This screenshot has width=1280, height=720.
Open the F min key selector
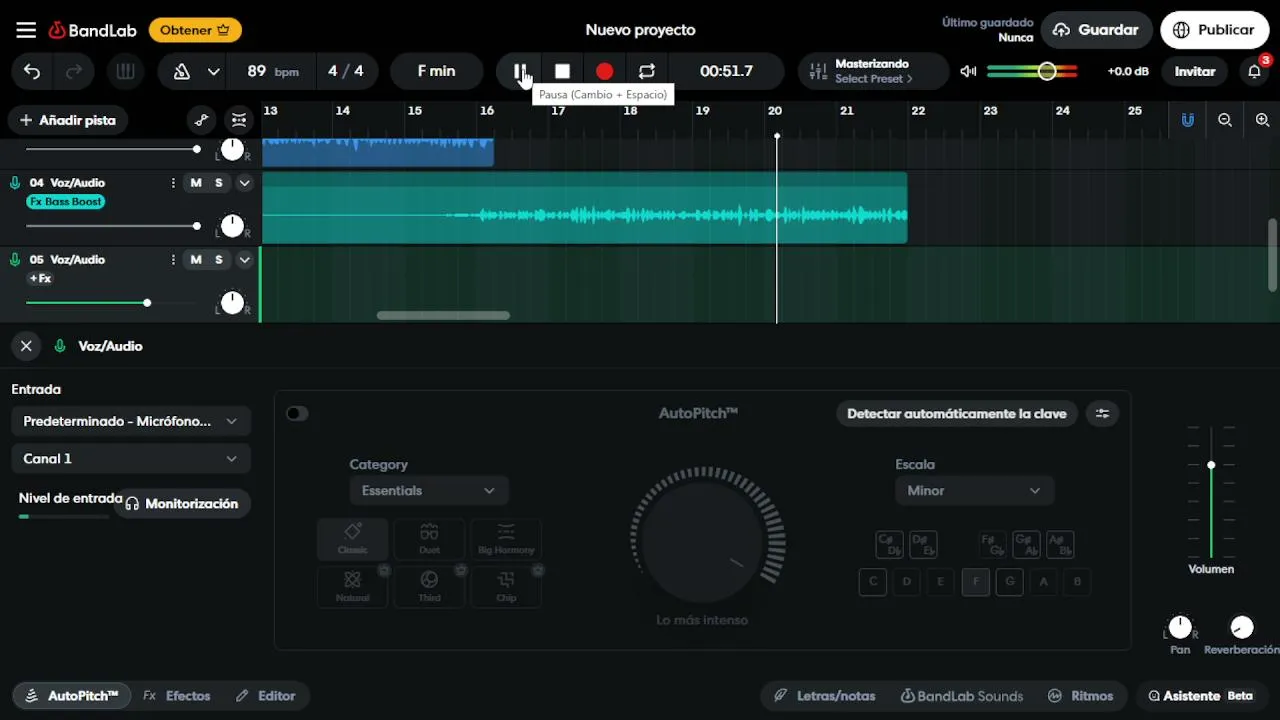436,71
